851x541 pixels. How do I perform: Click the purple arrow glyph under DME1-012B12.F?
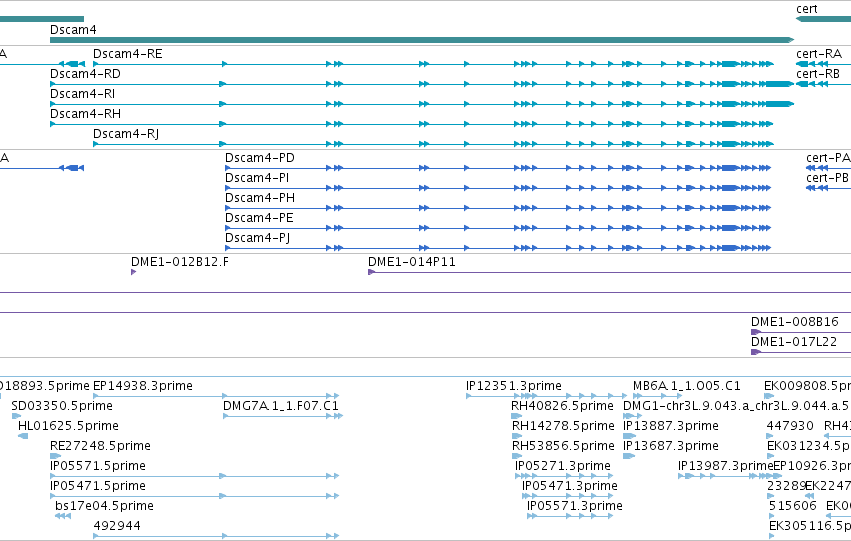[x=134, y=272]
